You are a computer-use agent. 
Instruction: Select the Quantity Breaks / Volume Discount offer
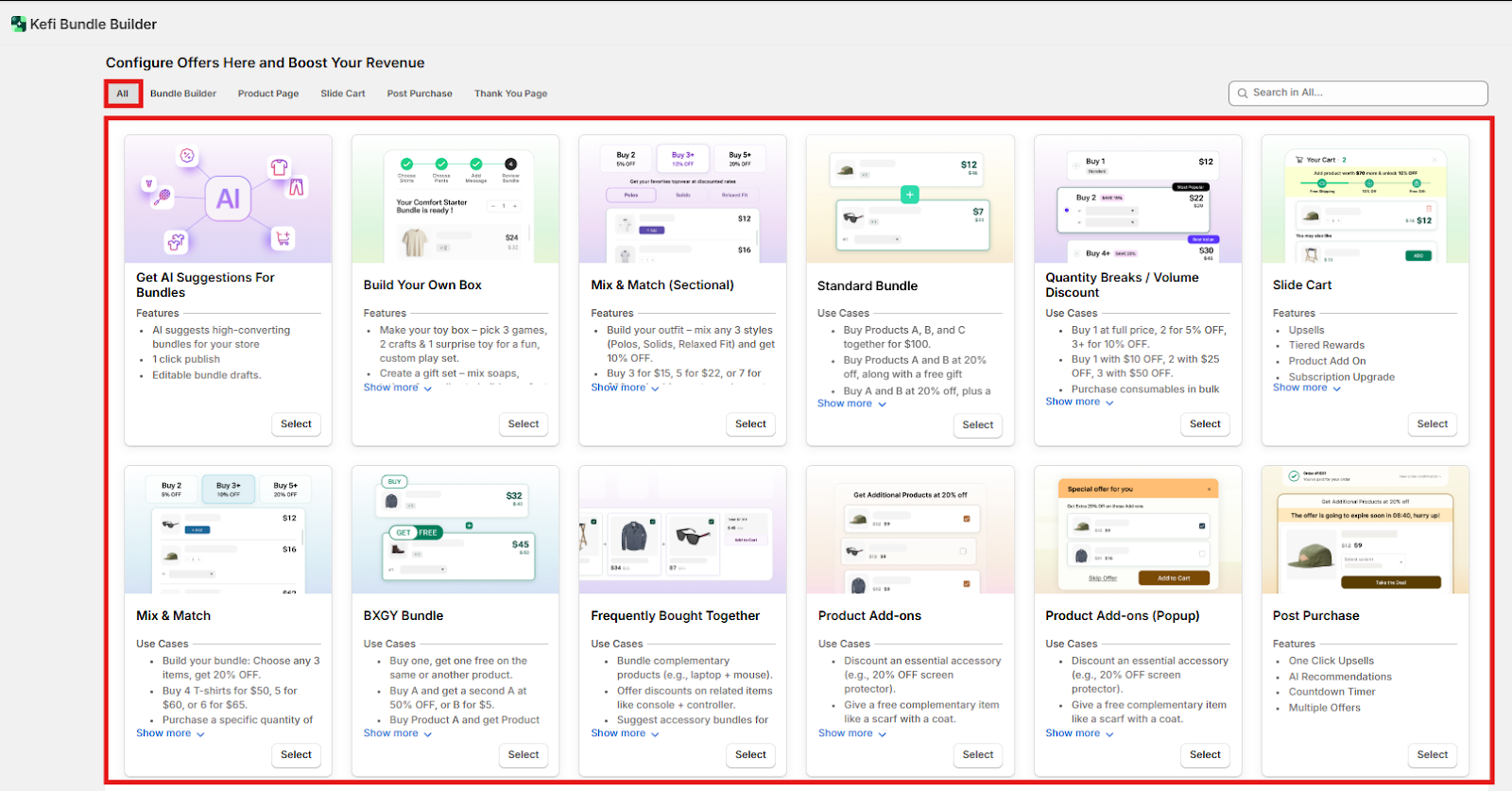pos(1205,424)
